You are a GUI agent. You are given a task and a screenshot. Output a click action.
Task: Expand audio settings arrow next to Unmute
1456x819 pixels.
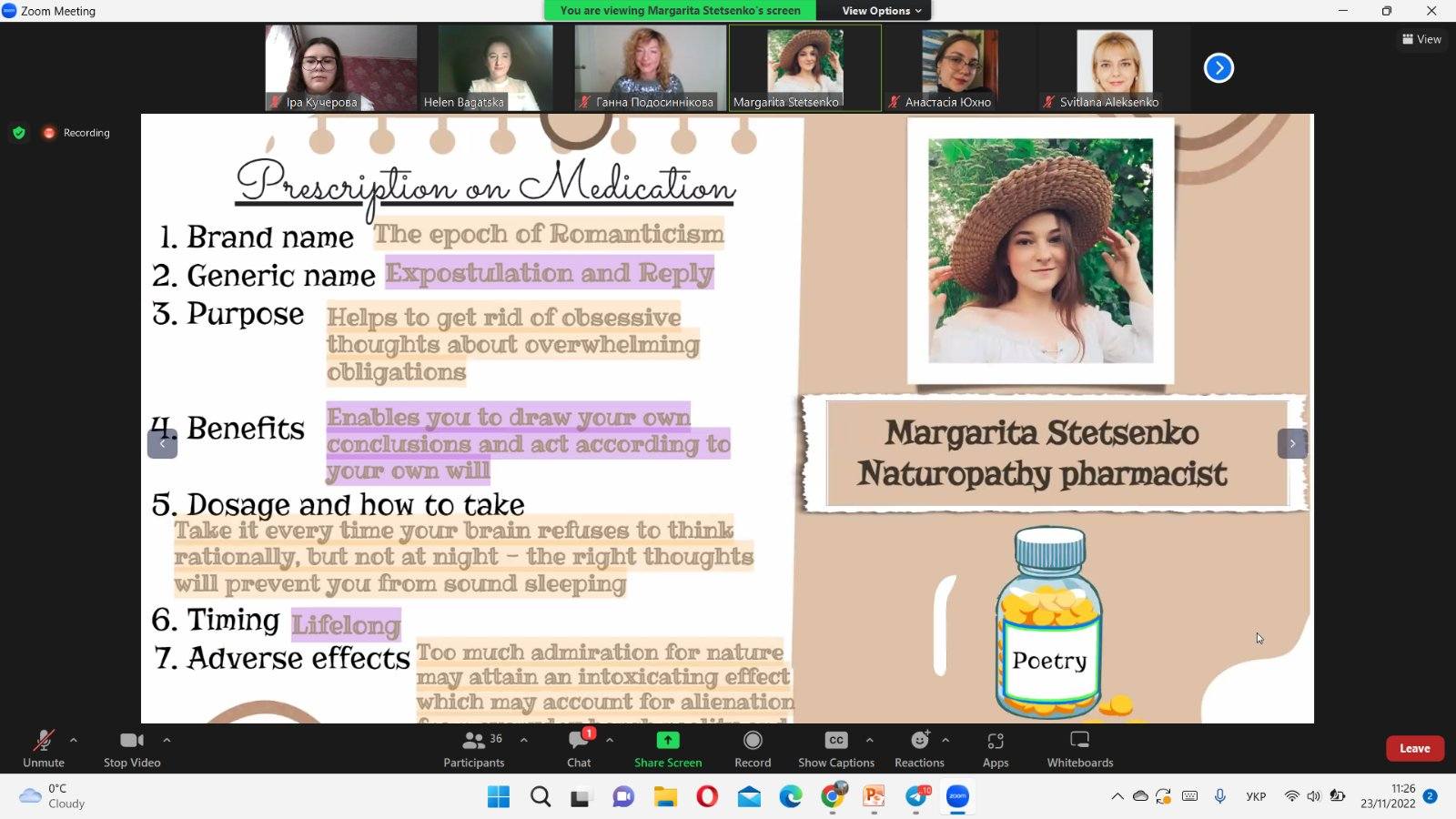coord(74,740)
